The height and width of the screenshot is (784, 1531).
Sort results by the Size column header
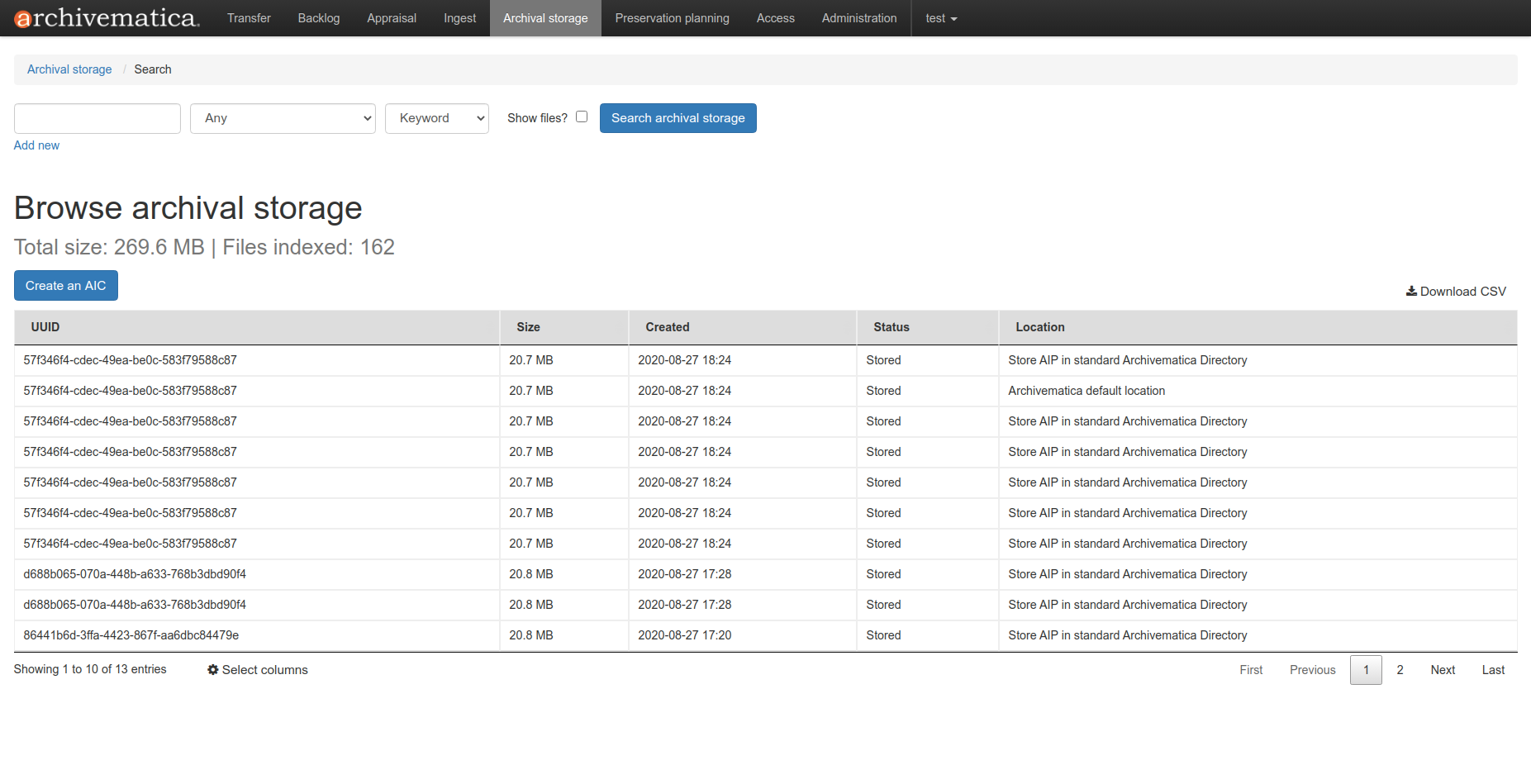528,327
